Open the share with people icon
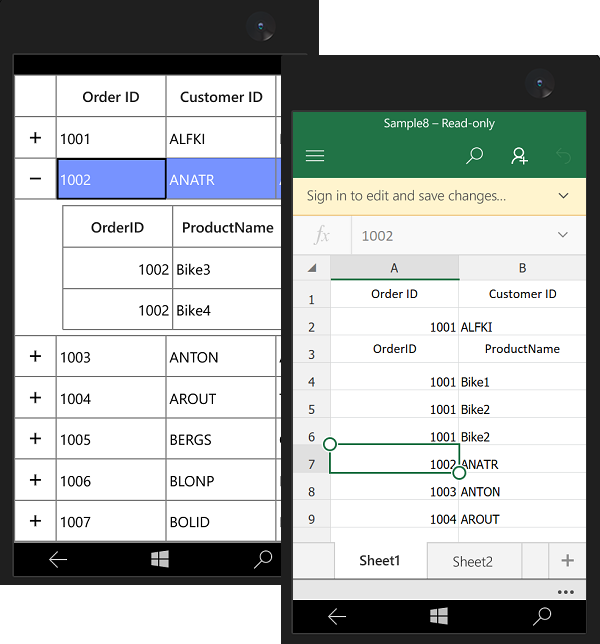600x644 pixels. [x=519, y=156]
